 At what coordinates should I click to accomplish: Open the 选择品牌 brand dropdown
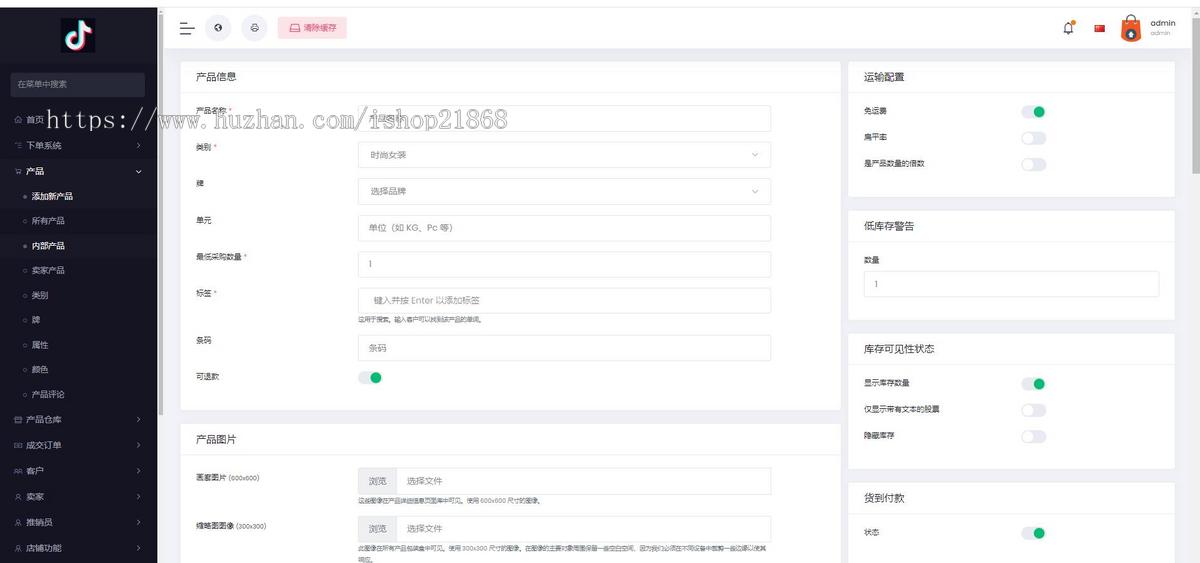[564, 191]
